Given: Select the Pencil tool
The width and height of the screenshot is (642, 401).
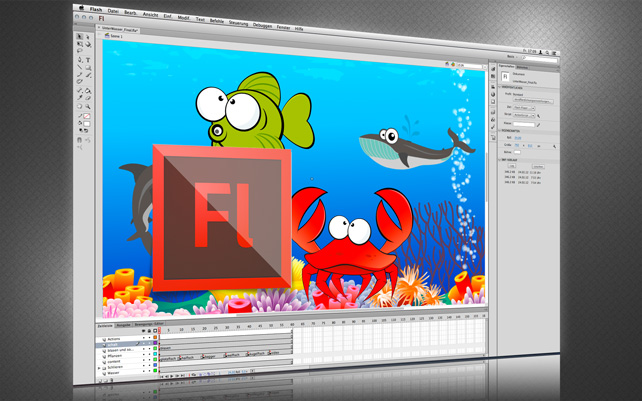Looking at the screenshot, I should [79, 75].
